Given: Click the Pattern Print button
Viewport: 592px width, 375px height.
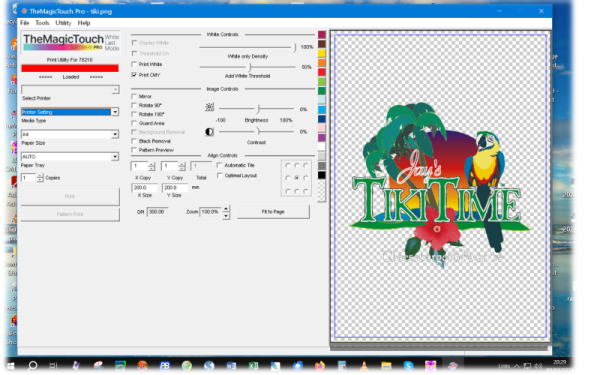Looking at the screenshot, I should pyautogui.click(x=70, y=214).
